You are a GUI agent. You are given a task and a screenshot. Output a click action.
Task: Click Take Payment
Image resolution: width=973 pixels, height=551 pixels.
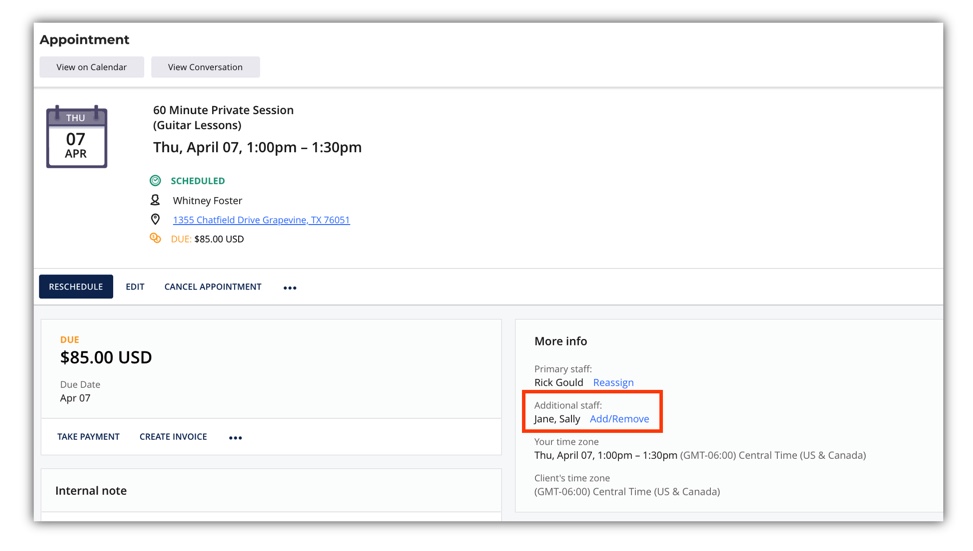tap(88, 437)
